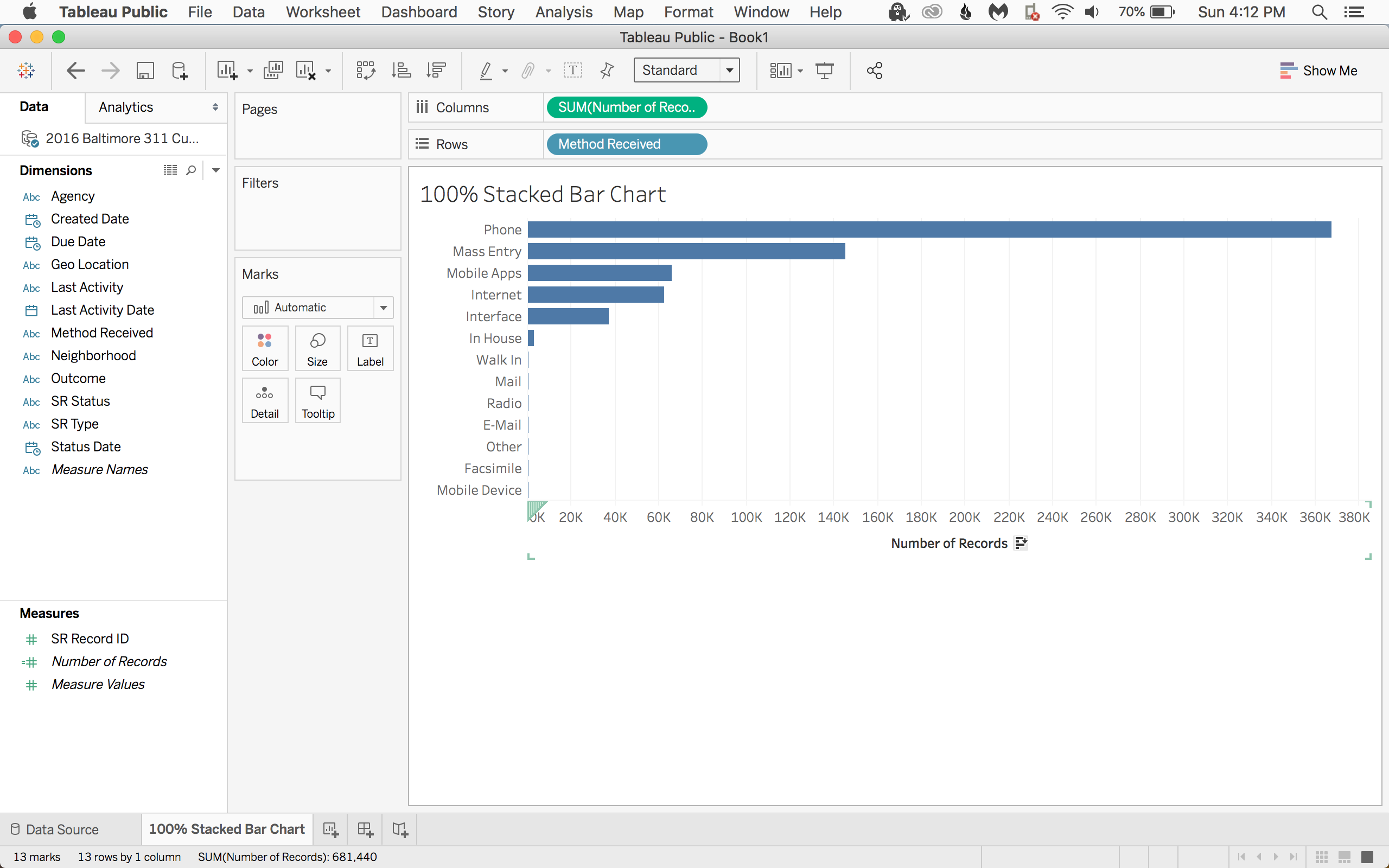The width and height of the screenshot is (1389, 868).
Task: Click the macOS volume icon
Action: 1092,12
